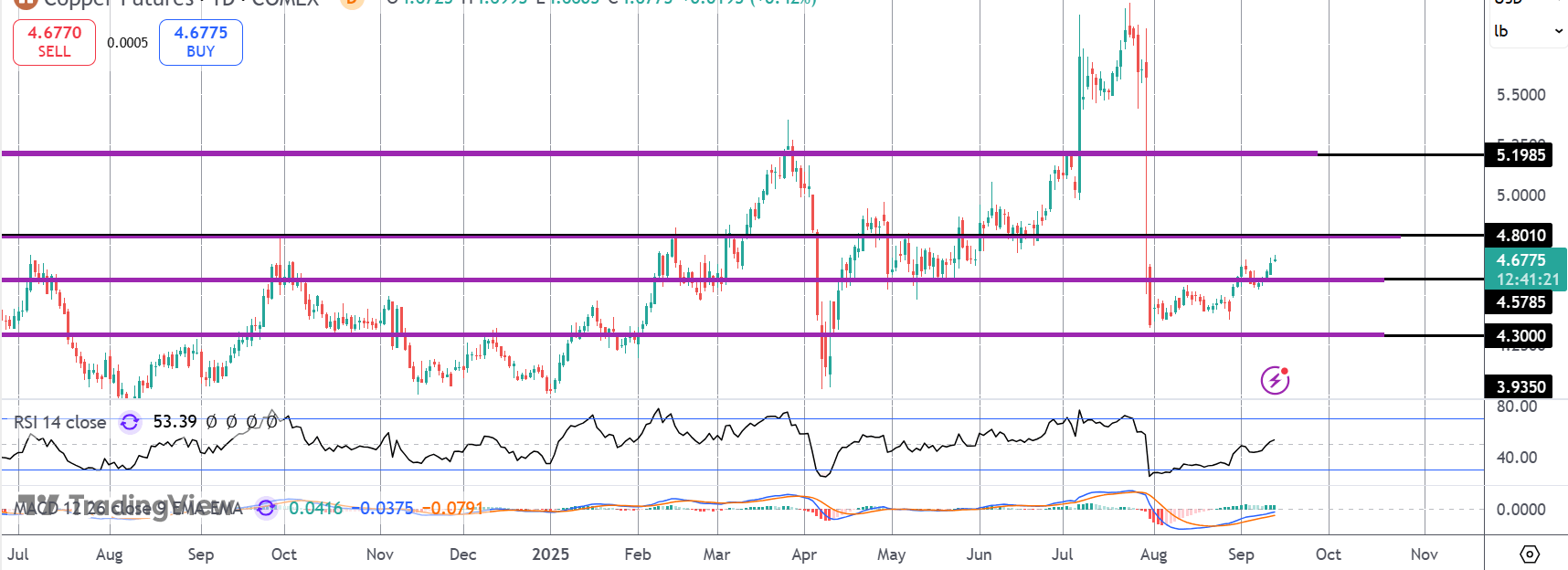Click the MACD histogram value 0.0416

[x=315, y=508]
